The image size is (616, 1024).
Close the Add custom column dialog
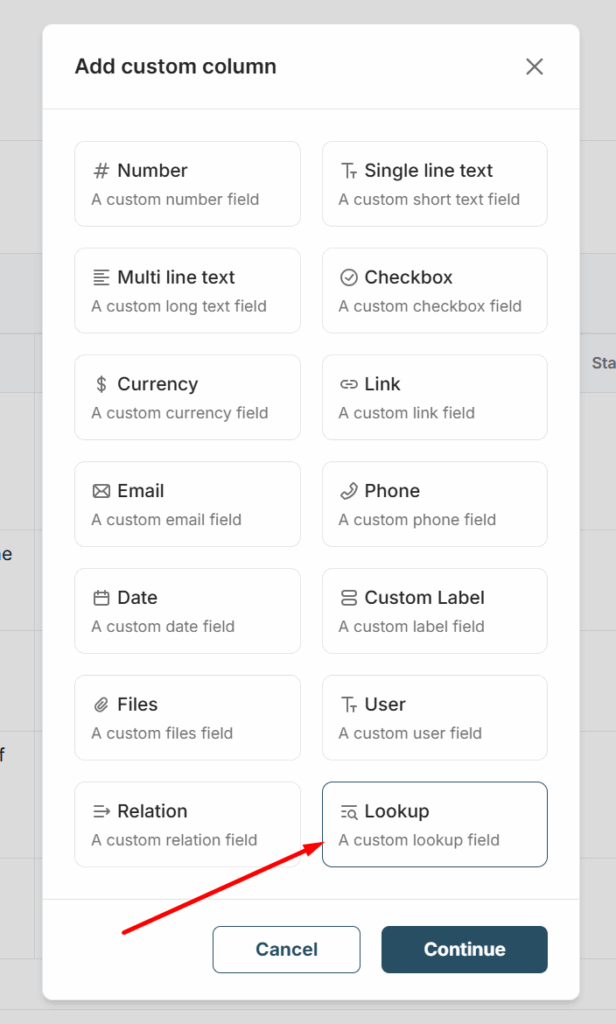tap(534, 67)
